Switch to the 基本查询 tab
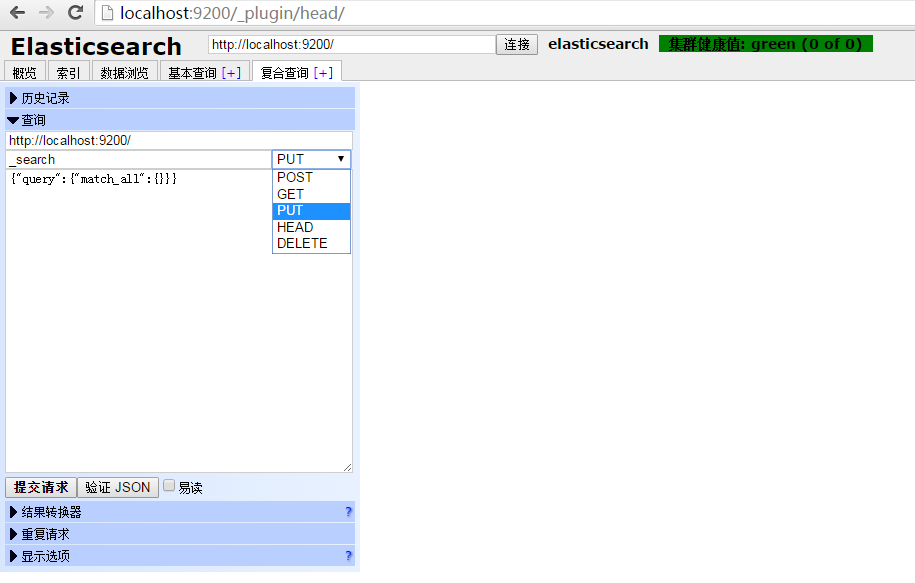915x583 pixels. click(193, 73)
